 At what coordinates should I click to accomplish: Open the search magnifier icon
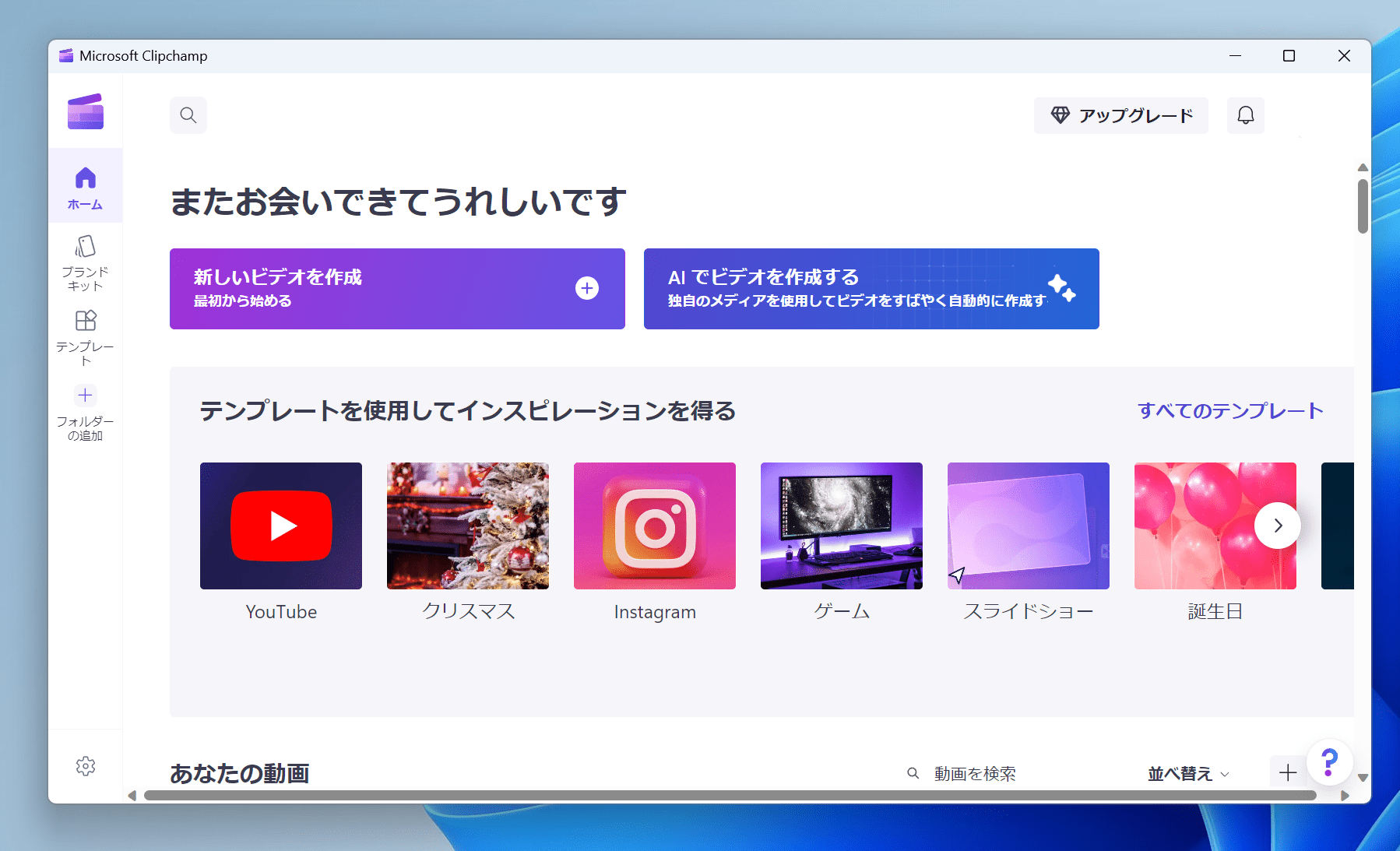188,115
